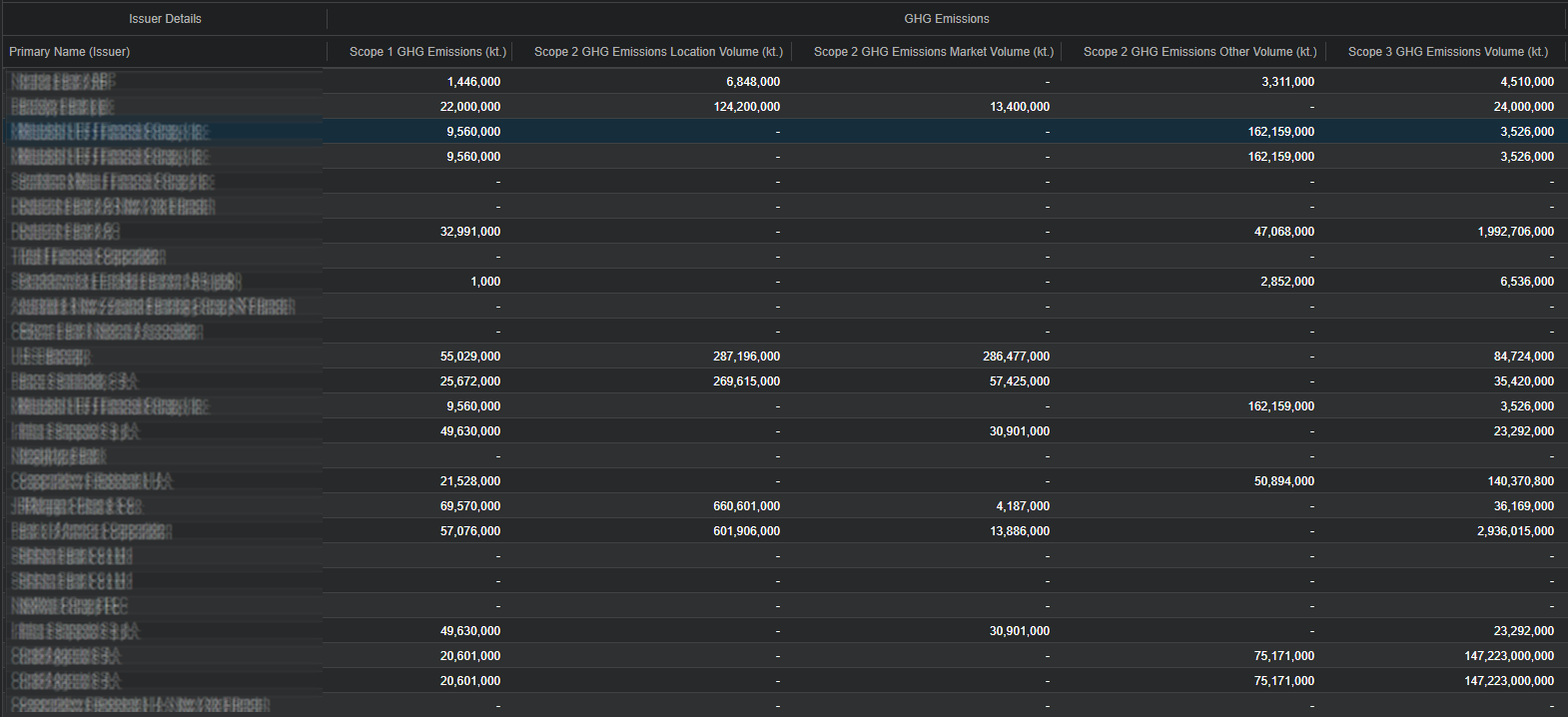The width and height of the screenshot is (1568, 717).
Task: Select the cell reading 4,510,000
Action: [1527, 82]
